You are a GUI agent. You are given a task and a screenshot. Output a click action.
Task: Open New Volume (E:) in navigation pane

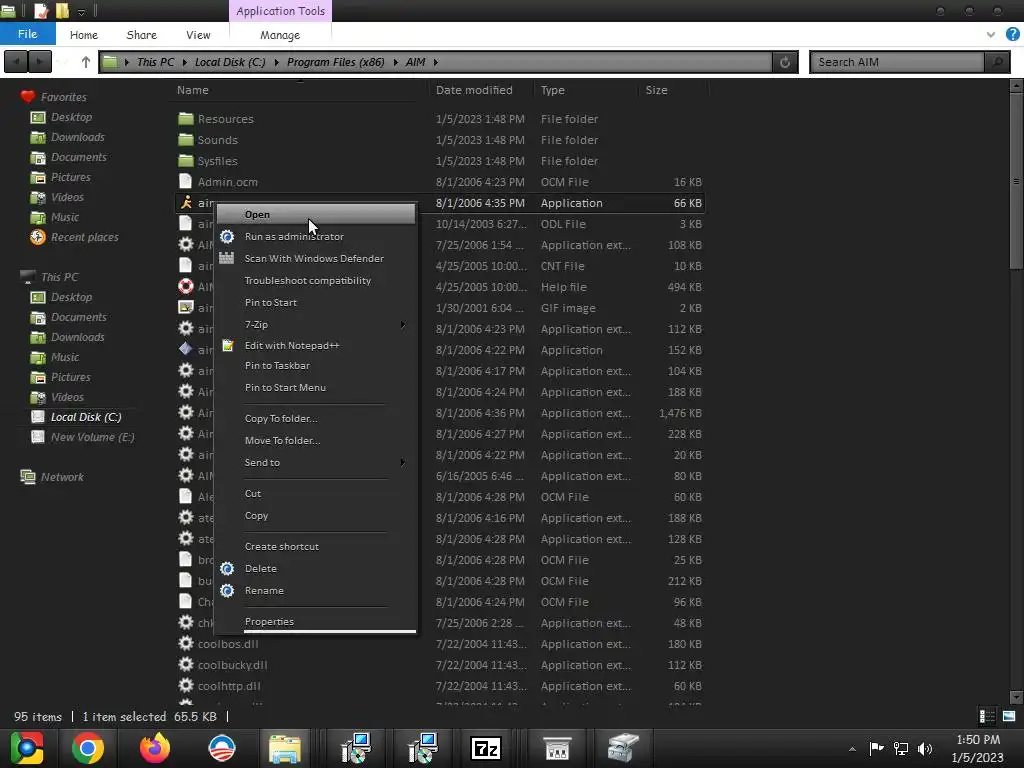tap(92, 437)
